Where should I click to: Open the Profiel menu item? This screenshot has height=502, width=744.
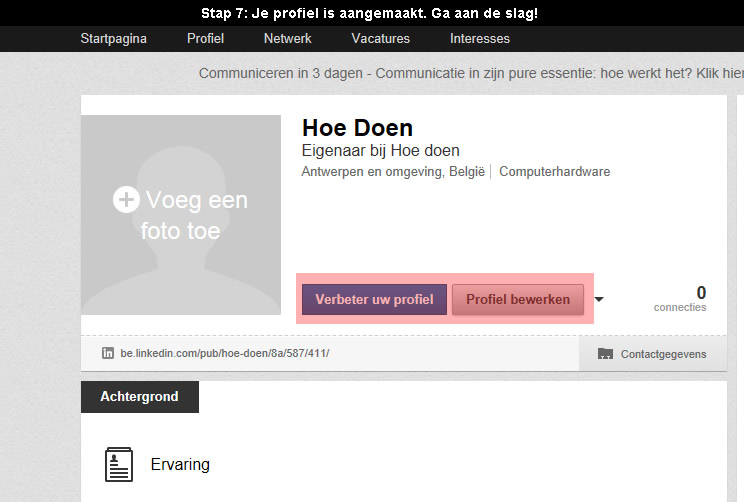point(205,38)
